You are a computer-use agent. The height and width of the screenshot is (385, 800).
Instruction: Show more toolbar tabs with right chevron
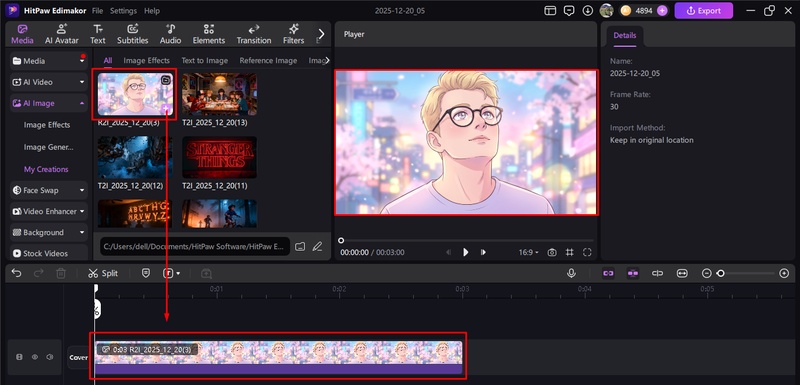pos(321,34)
